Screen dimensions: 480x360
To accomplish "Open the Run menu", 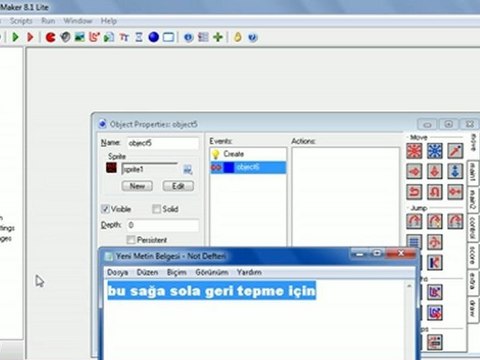I will (48, 21).
